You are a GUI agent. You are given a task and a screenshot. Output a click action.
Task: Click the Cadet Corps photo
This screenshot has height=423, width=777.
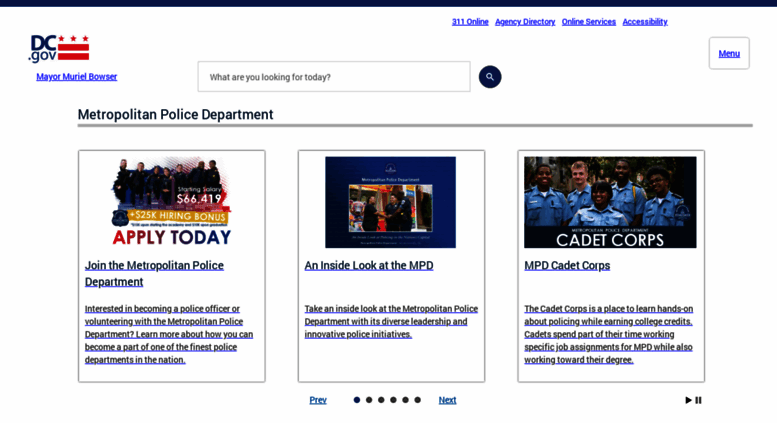(x=610, y=202)
